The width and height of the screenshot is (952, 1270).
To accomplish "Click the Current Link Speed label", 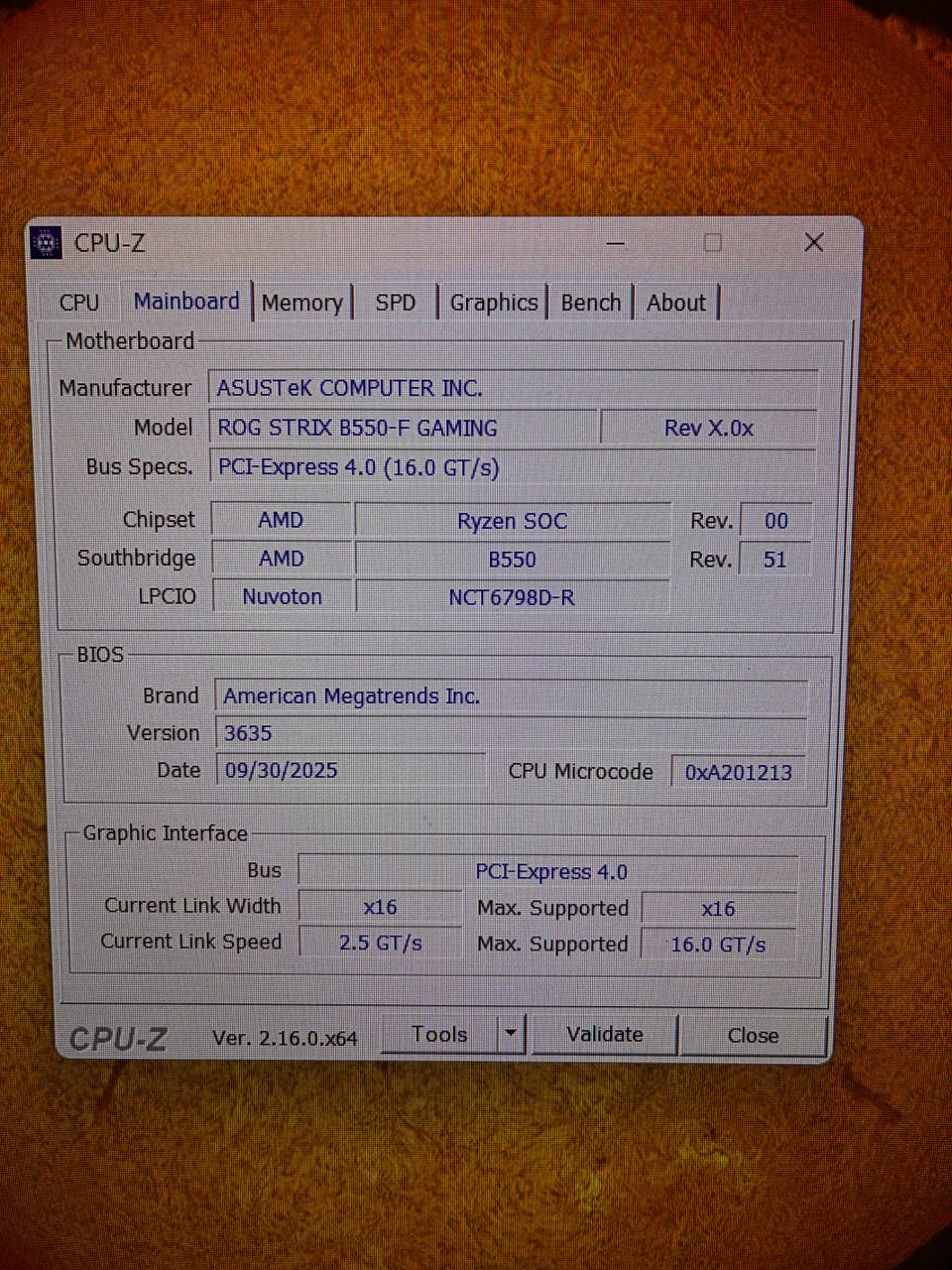I will tap(191, 942).
